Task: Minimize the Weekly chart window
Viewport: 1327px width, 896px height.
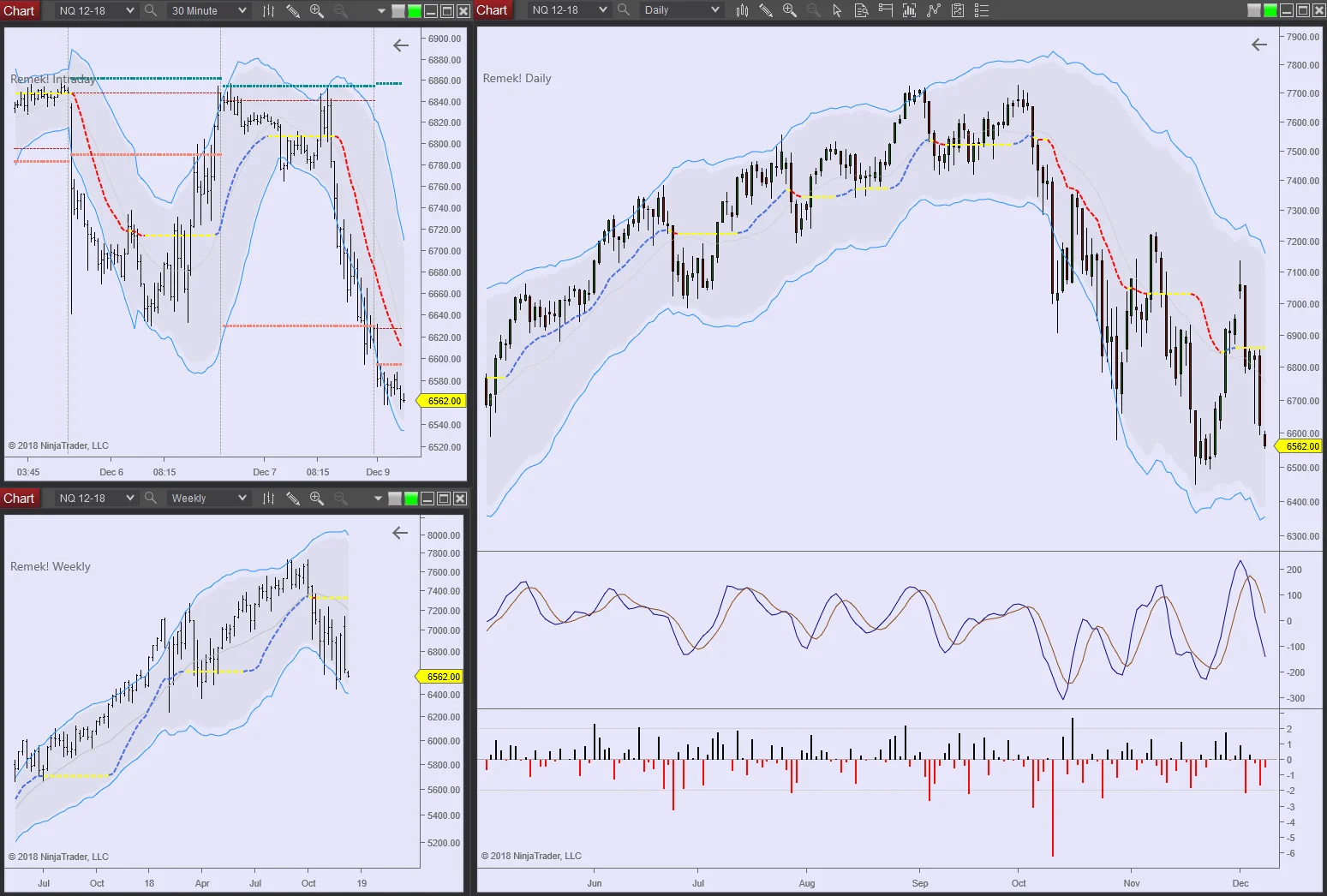Action: [427, 499]
